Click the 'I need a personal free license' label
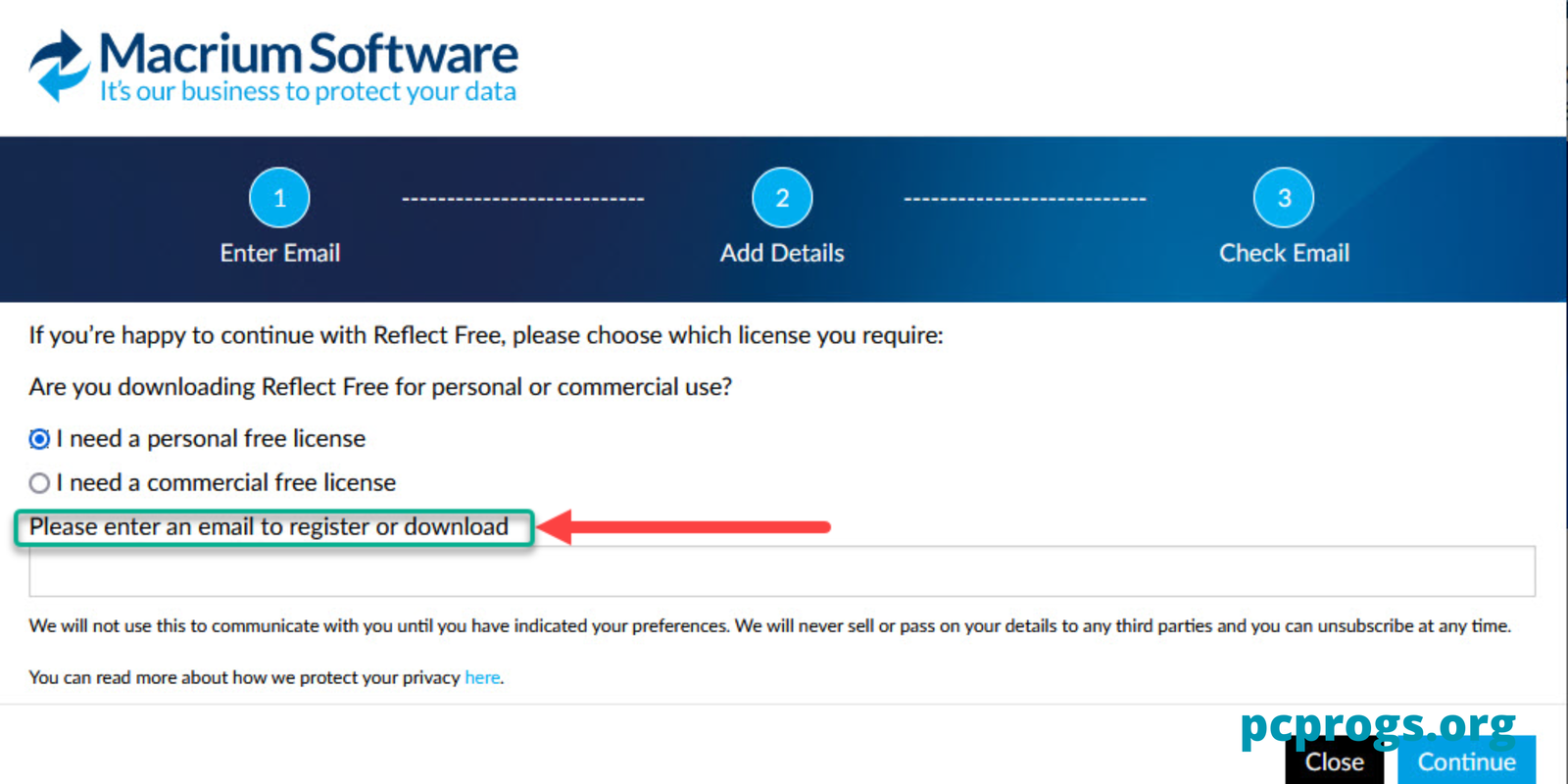 [x=211, y=439]
